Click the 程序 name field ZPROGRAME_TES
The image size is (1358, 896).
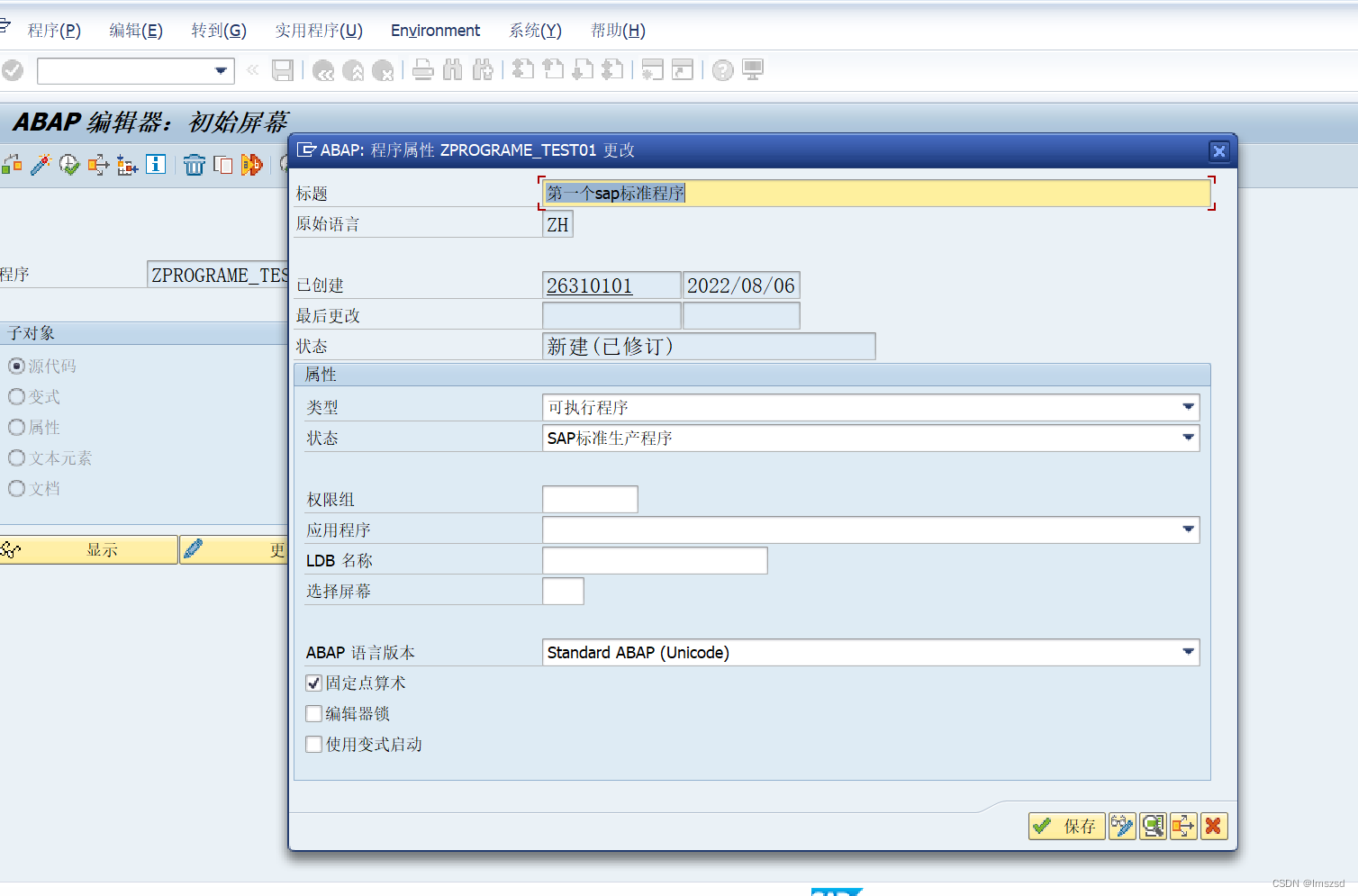[x=218, y=275]
